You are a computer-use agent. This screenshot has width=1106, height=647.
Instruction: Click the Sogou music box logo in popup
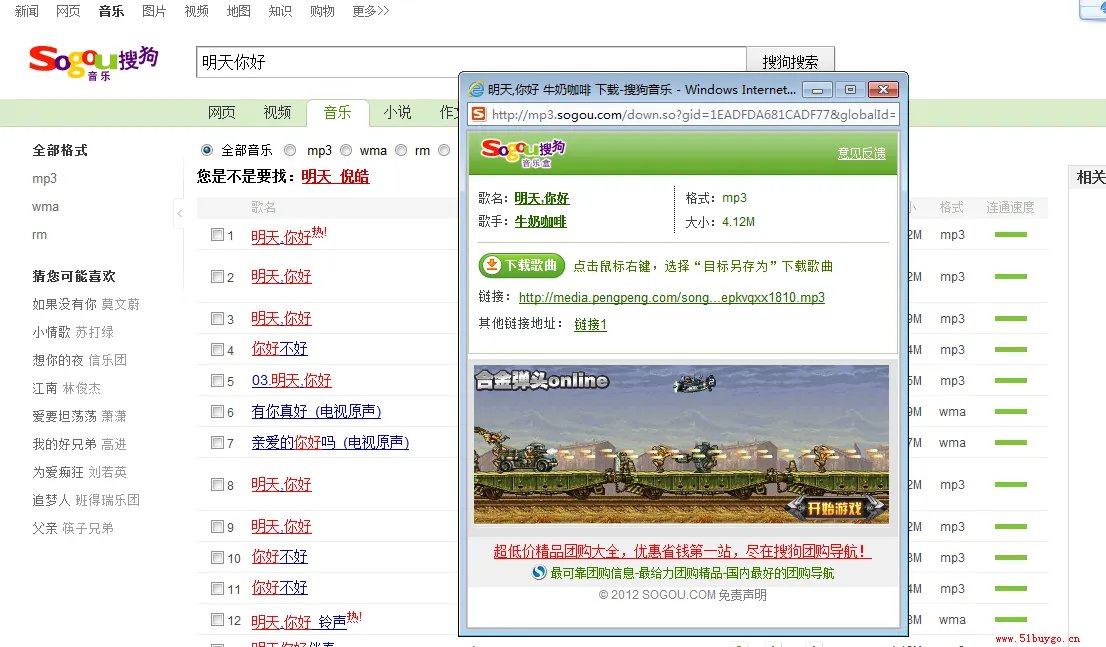(x=523, y=153)
